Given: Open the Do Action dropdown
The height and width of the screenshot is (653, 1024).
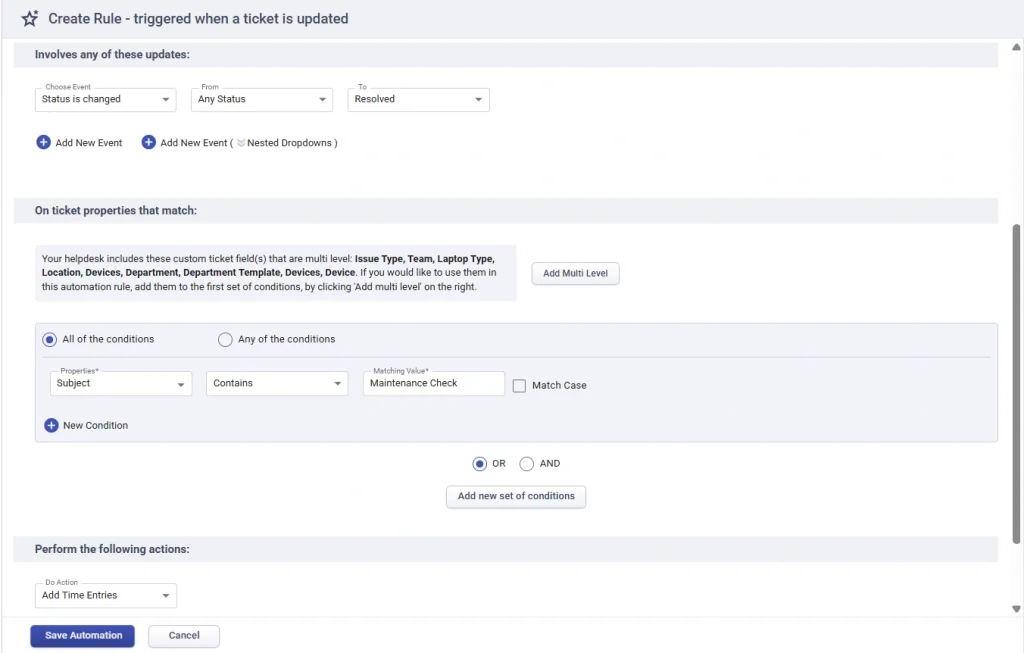Looking at the screenshot, I should [106, 596].
